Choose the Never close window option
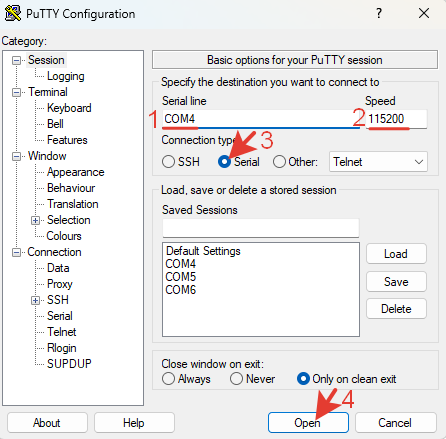 236,379
